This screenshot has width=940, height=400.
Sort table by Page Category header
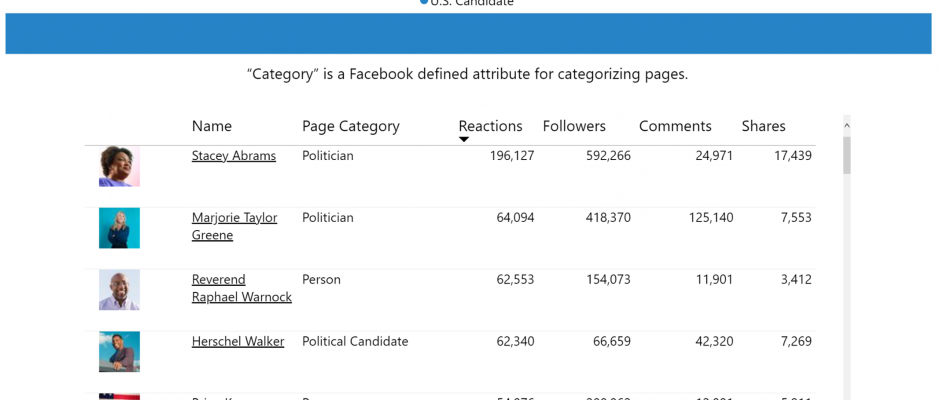351,126
